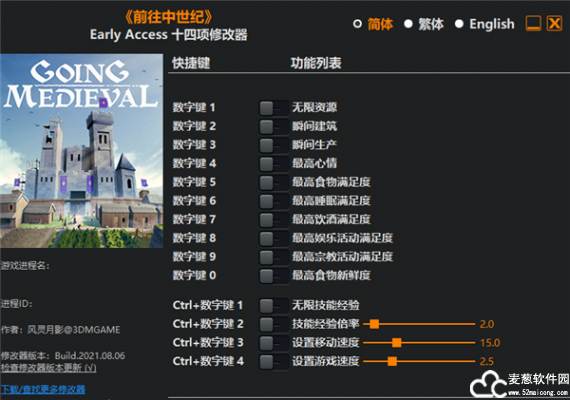This screenshot has height=400, width=570.
Task: Click Ctrl+数字键 4 hotkey label
Action: pyautogui.click(x=208, y=361)
